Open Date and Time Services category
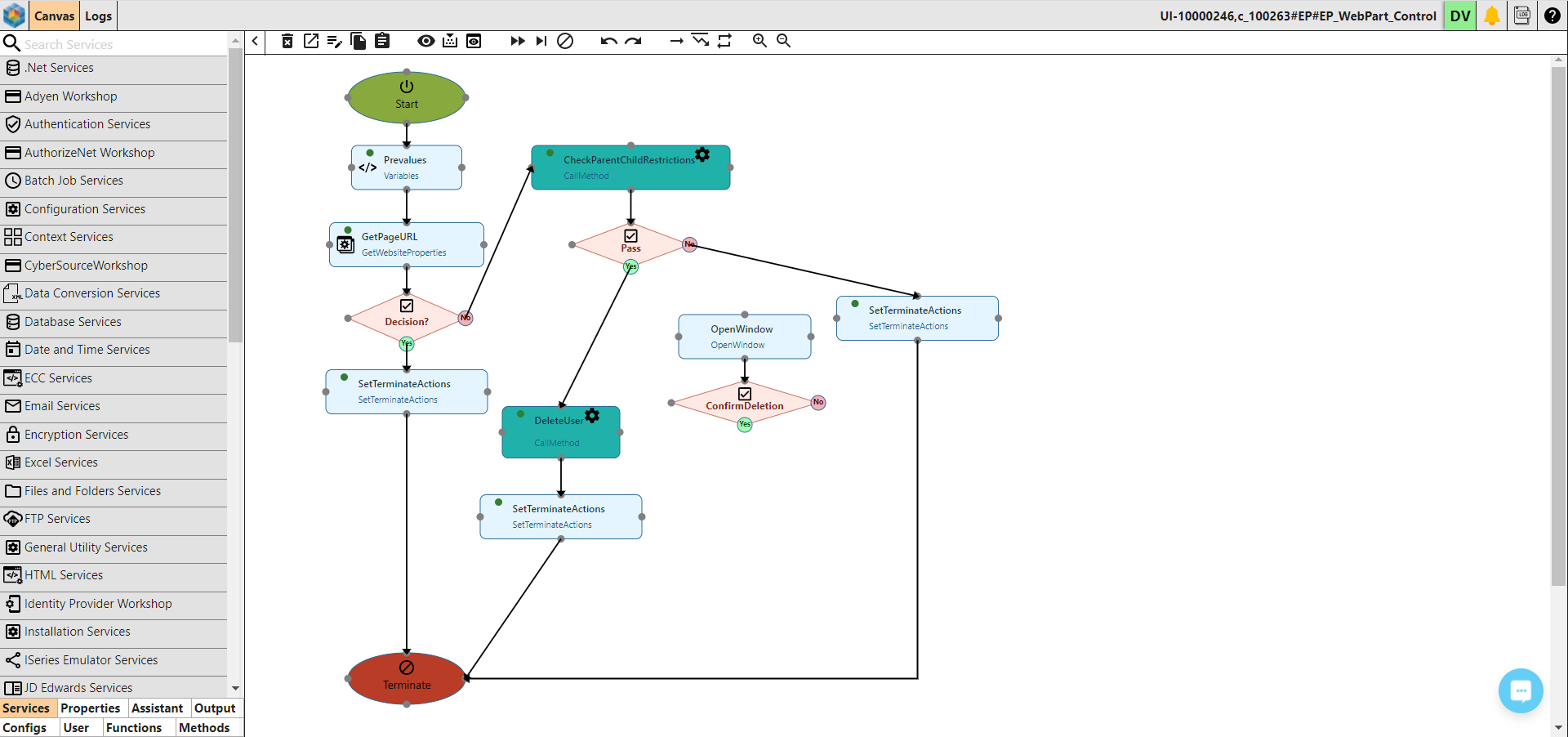1568x737 pixels. click(x=114, y=350)
